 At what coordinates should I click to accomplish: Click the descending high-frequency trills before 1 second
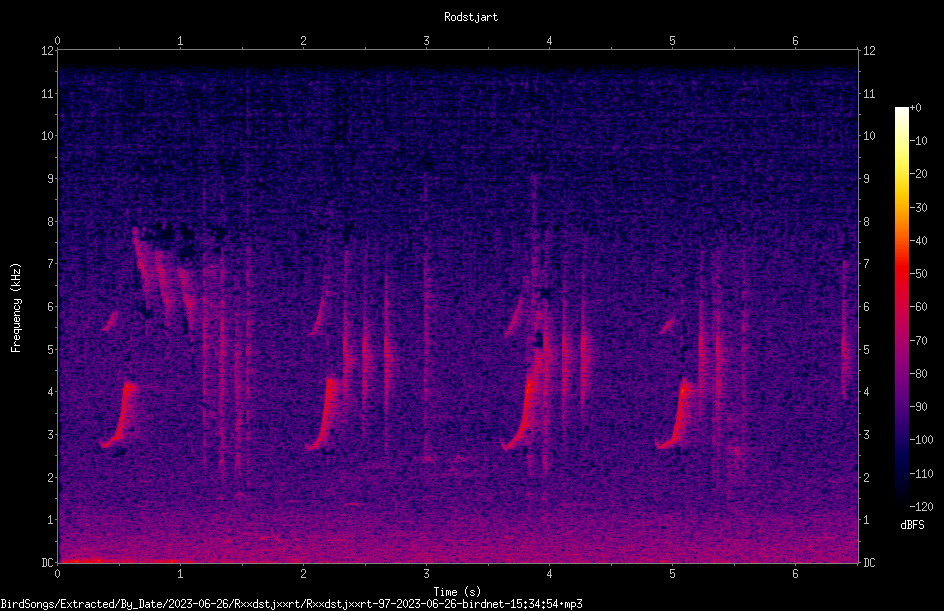click(x=164, y=278)
